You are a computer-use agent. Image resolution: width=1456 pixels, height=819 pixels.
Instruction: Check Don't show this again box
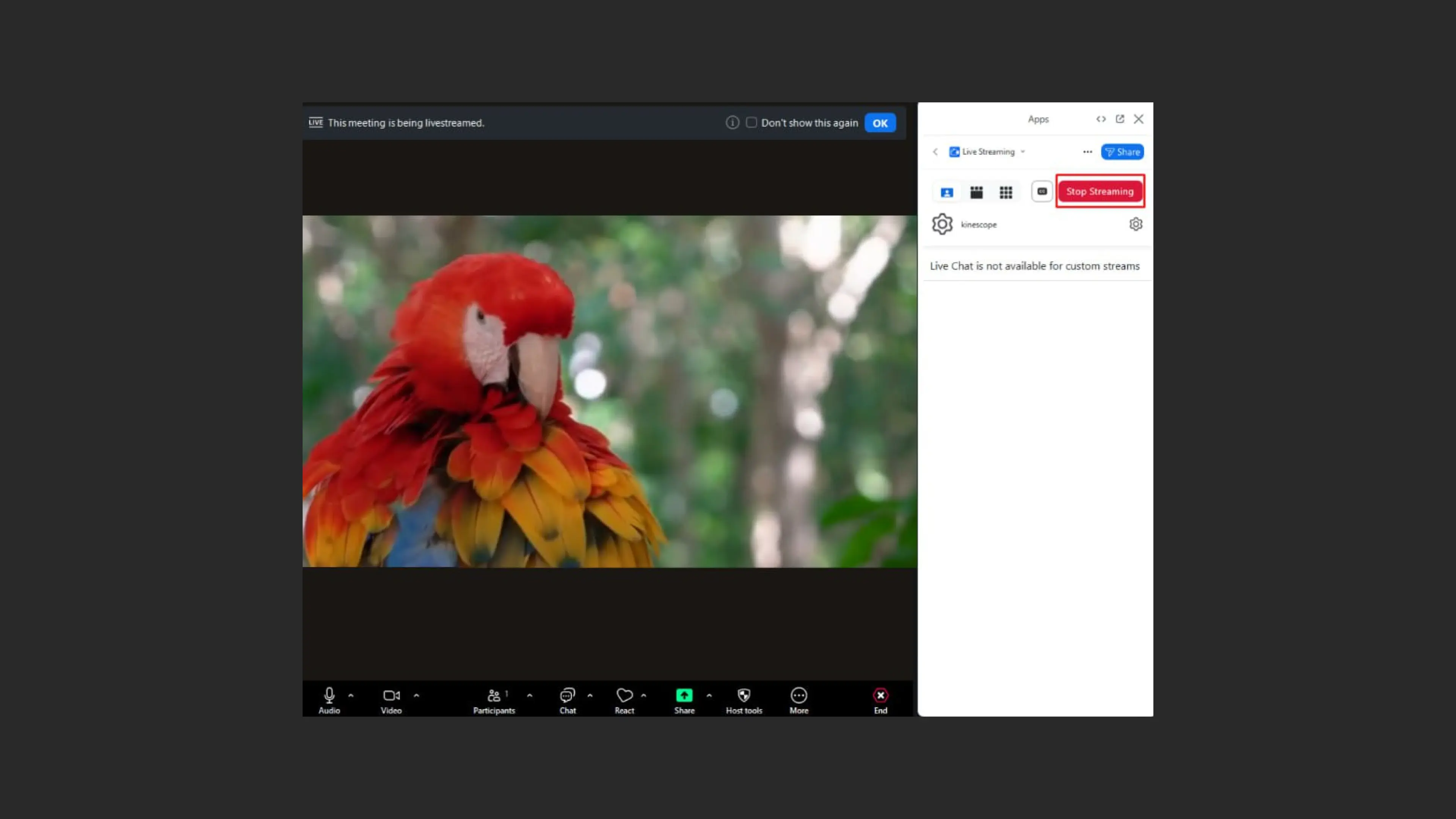(751, 122)
